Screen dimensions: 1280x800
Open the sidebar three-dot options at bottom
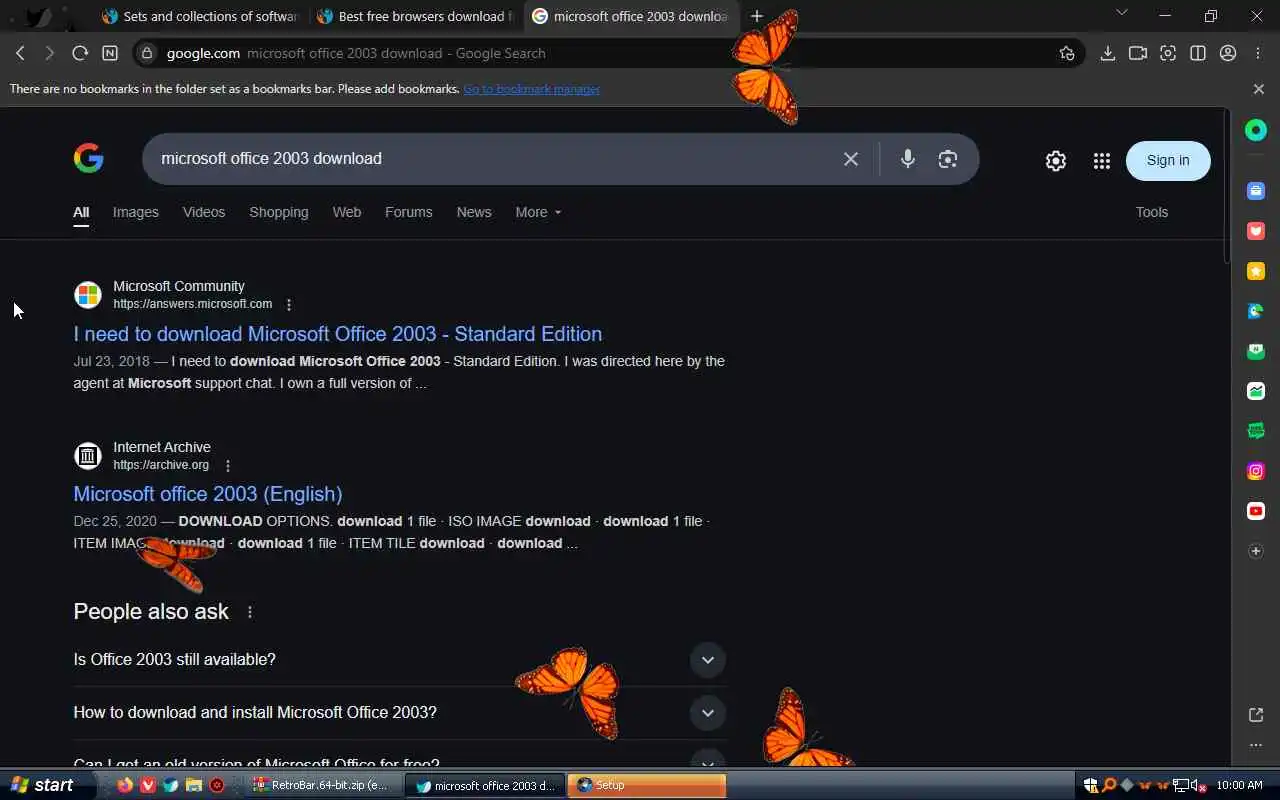coord(1256,745)
